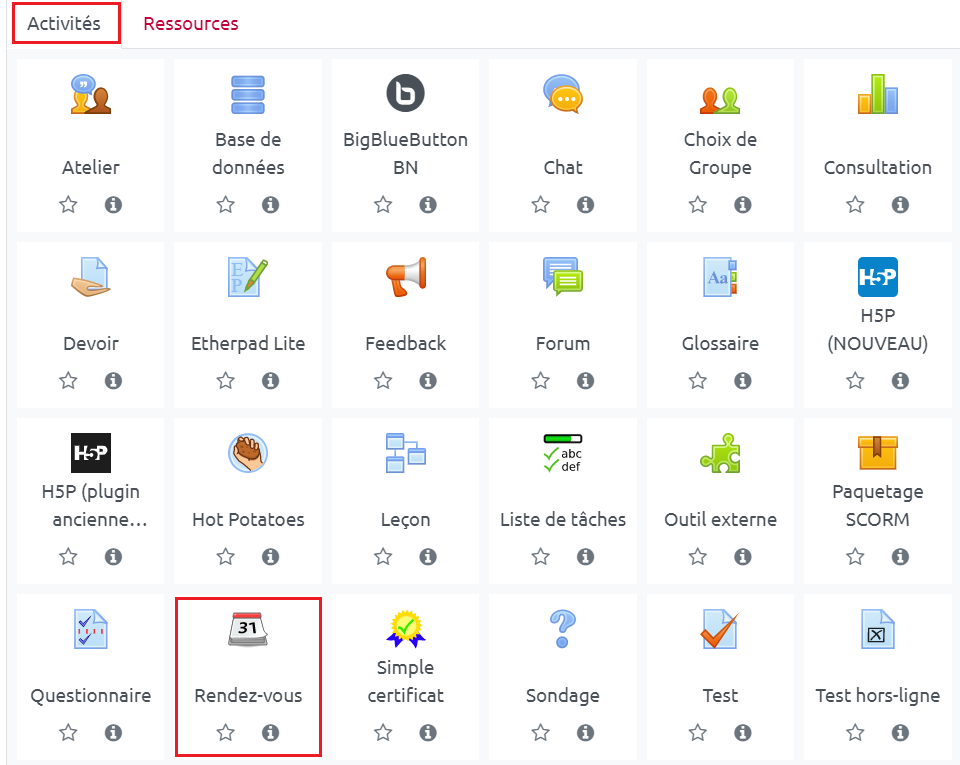
Task: Click the Simple certificat ribbon icon
Action: point(405,629)
